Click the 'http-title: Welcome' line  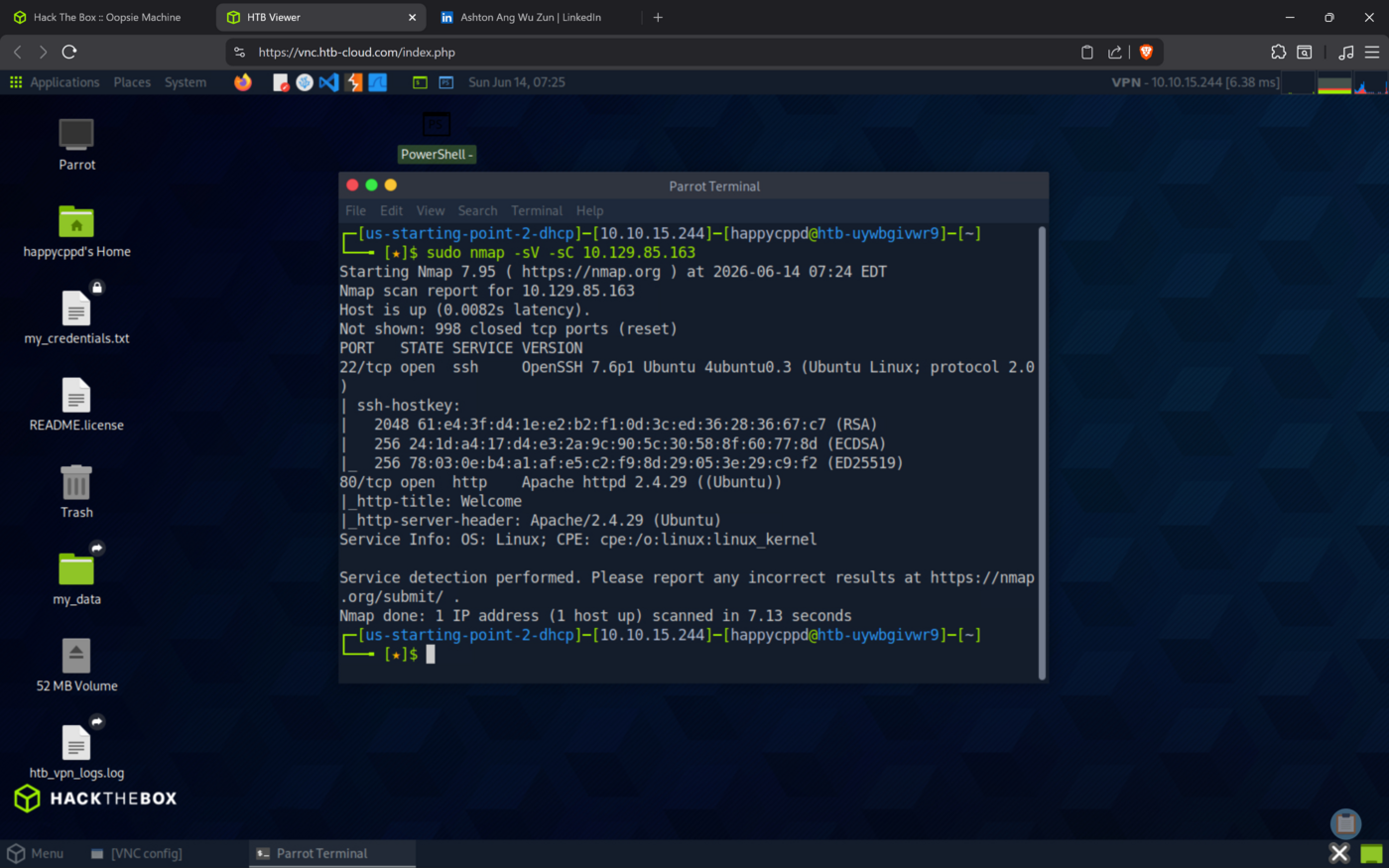coord(431,501)
